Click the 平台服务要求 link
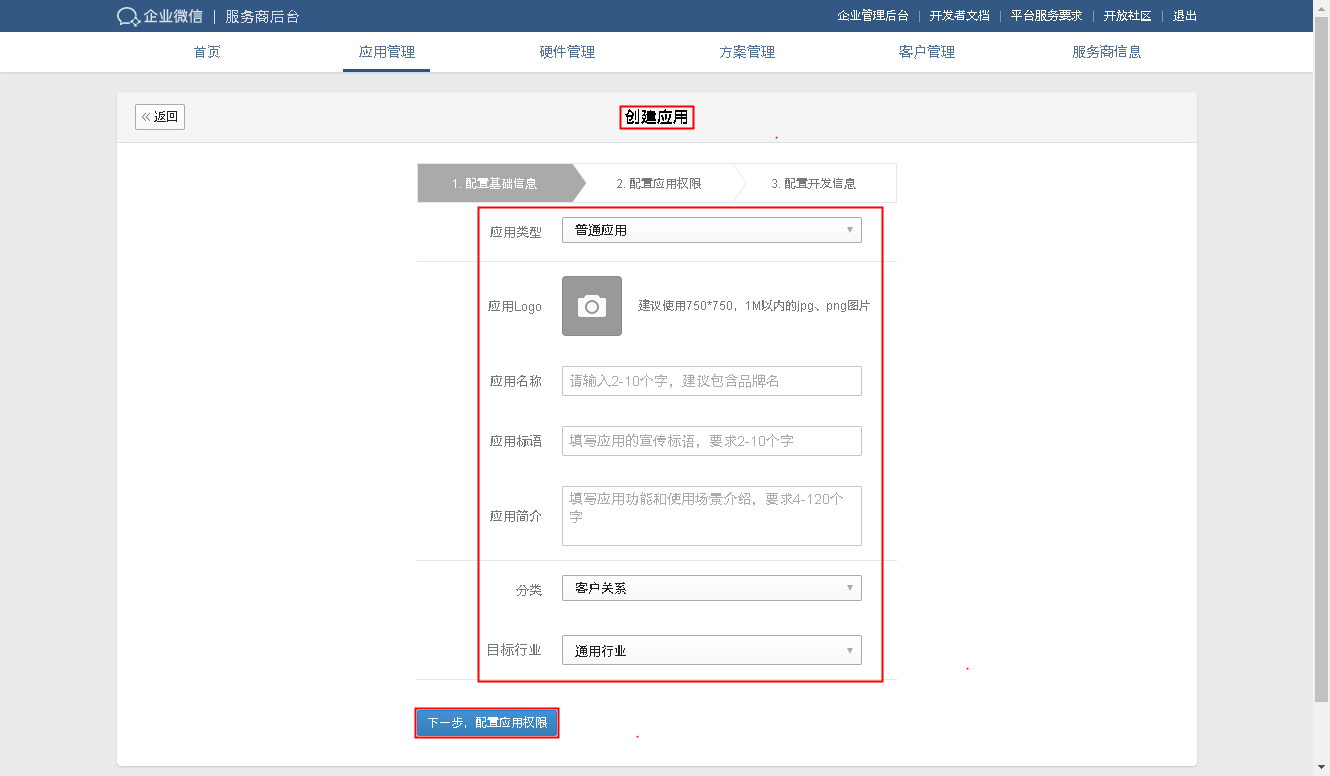This screenshot has width=1330, height=776. pos(1046,16)
